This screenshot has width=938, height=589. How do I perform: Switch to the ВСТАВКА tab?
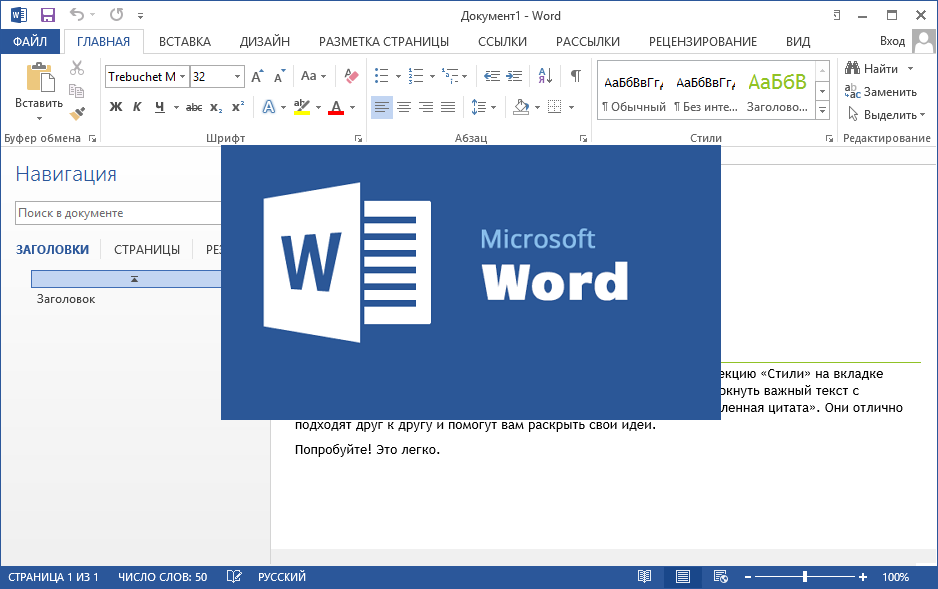click(185, 41)
